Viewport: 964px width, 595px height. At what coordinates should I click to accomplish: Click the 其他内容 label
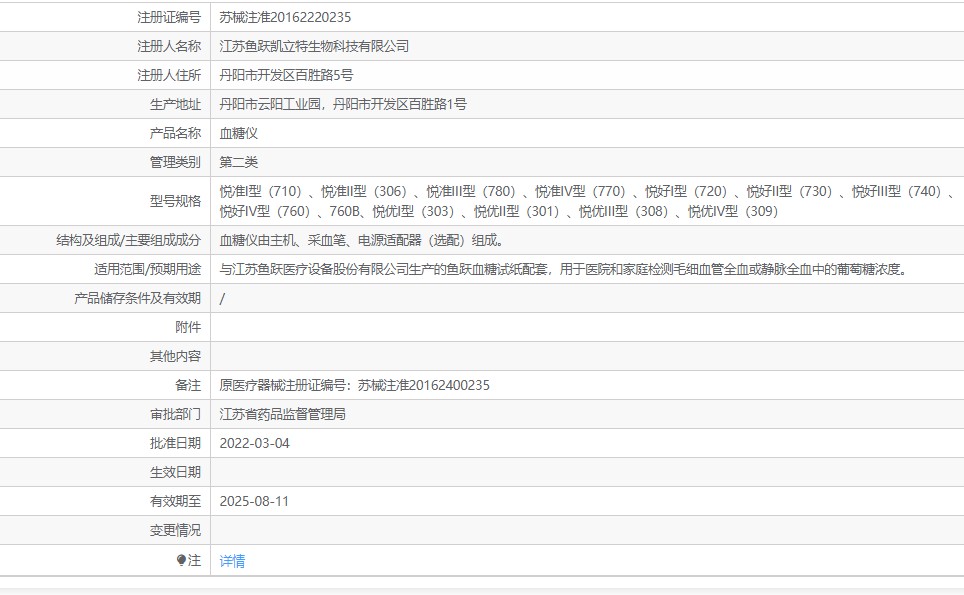[x=175, y=356]
